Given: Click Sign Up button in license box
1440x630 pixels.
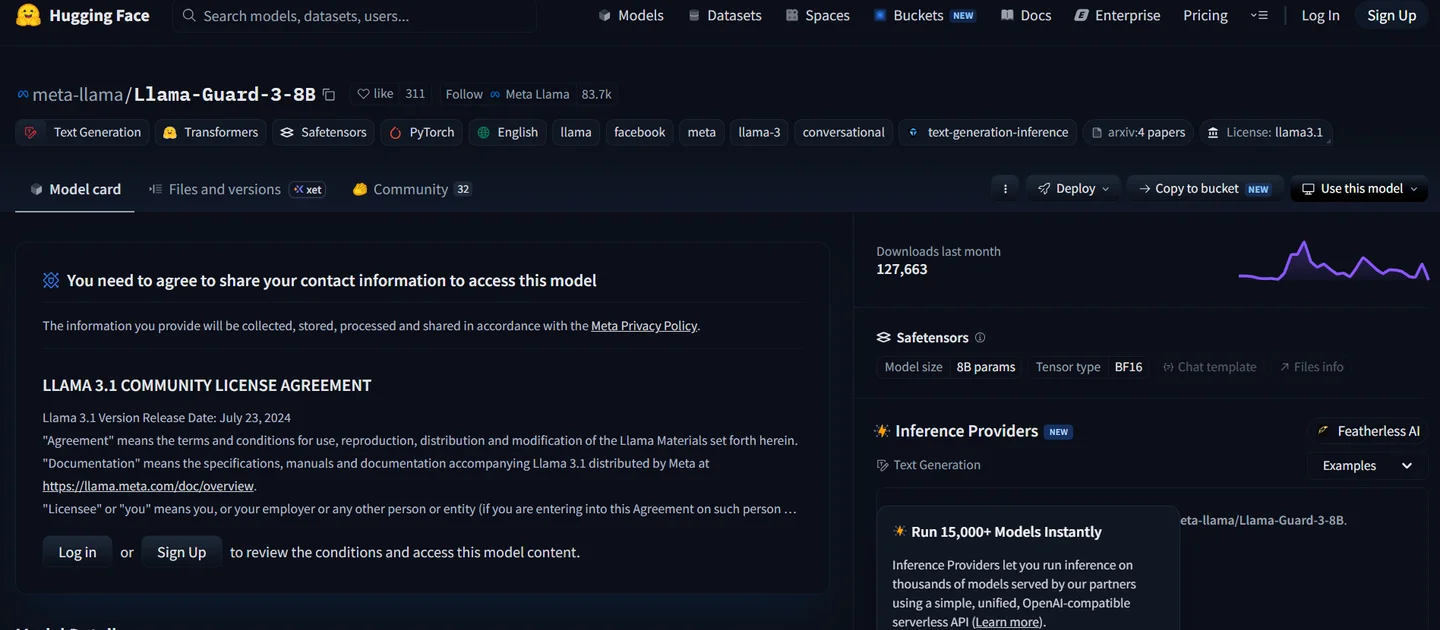Looking at the screenshot, I should (181, 552).
